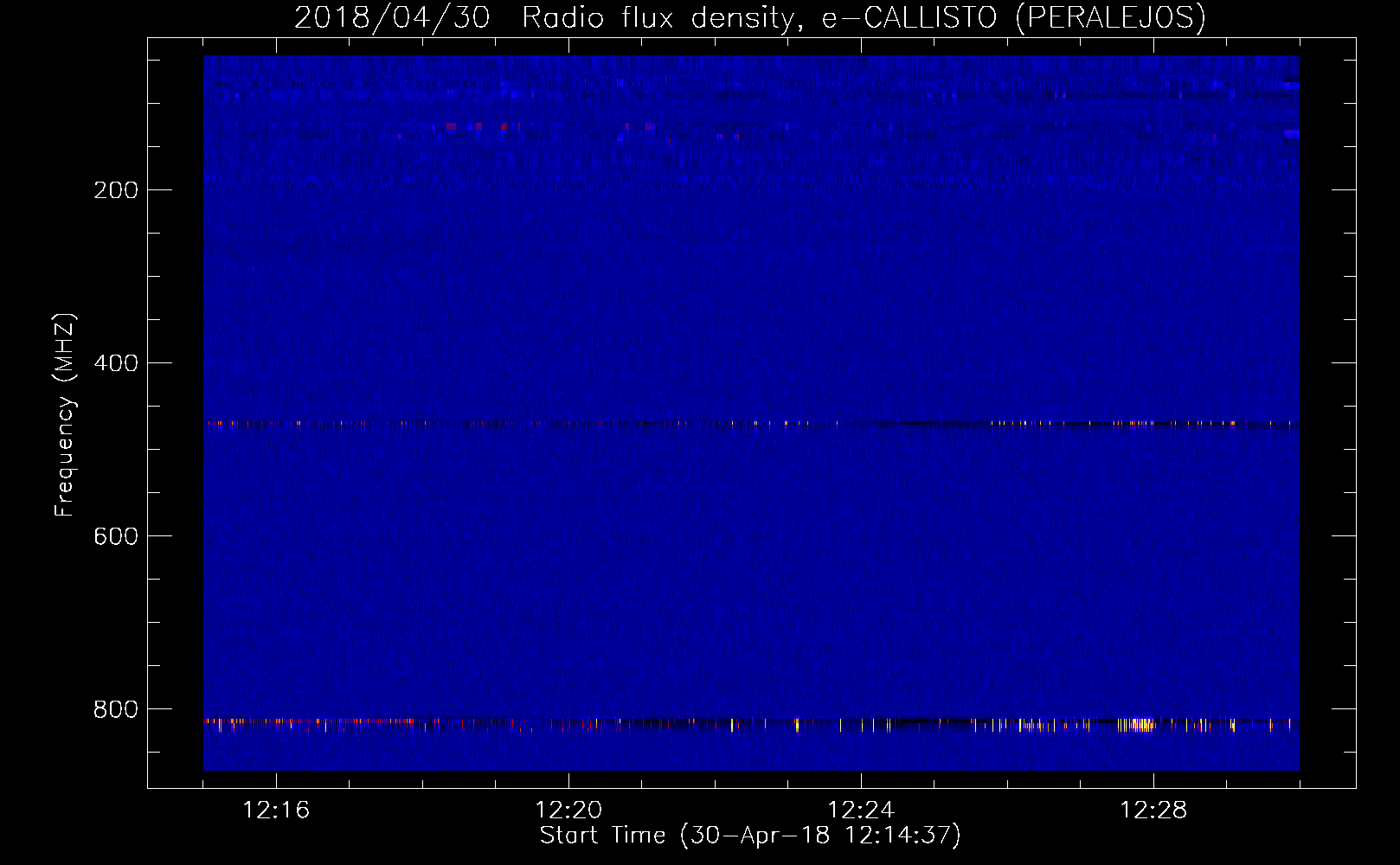Click the 12:24 time tick label

click(861, 811)
